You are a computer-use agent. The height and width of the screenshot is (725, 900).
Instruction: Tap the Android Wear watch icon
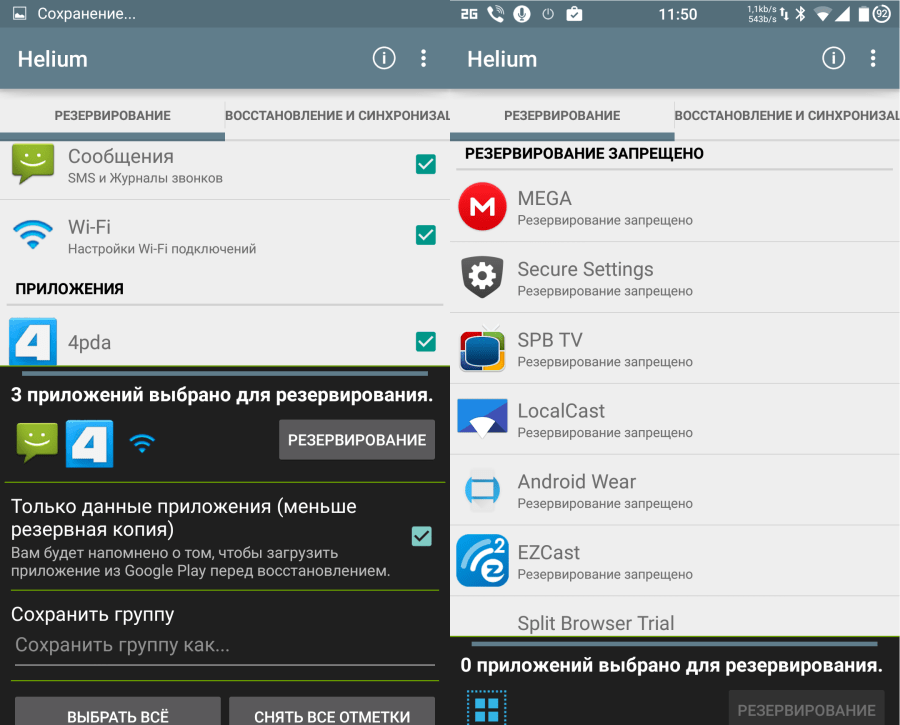[x=482, y=490]
